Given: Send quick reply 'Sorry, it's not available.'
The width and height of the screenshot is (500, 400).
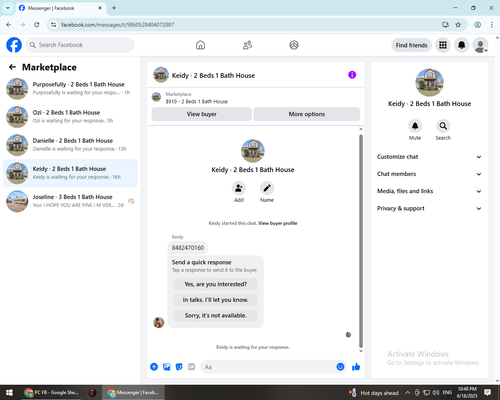Looking at the screenshot, I should coord(216,315).
